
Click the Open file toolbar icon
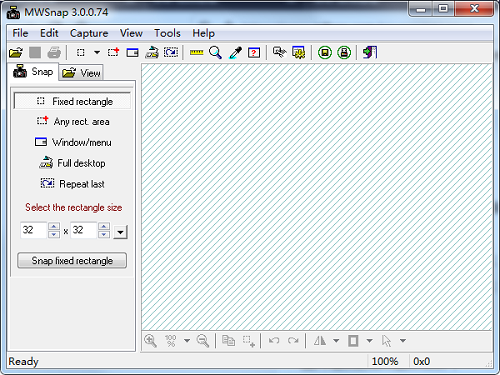coord(16,53)
